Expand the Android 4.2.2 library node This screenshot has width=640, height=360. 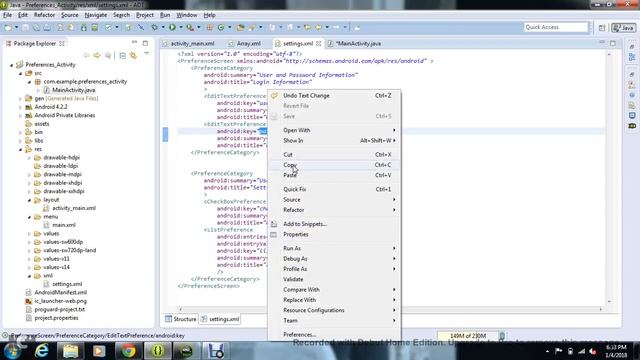tap(20, 107)
